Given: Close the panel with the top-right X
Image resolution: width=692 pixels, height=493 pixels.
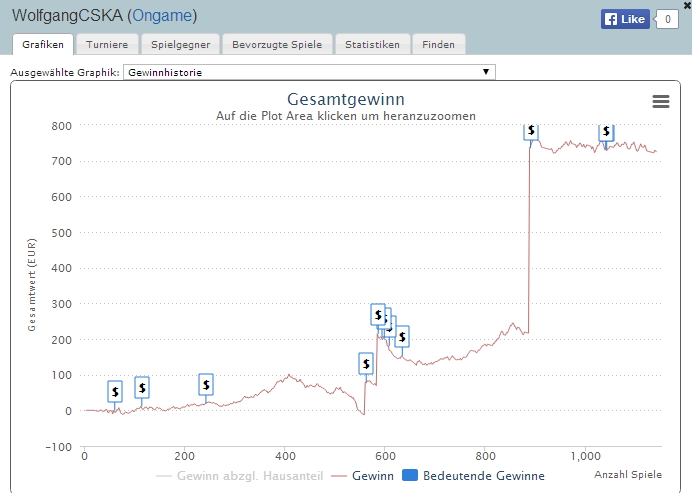Looking at the screenshot, I should pyautogui.click(x=688, y=5).
